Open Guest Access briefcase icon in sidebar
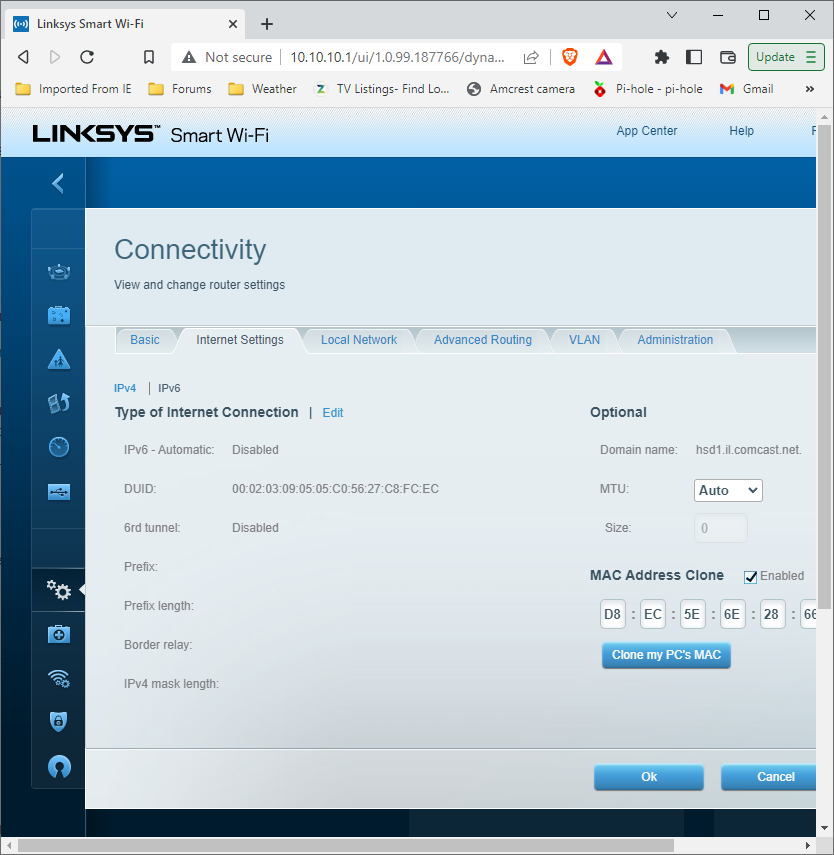This screenshot has height=855, width=834. pyautogui.click(x=59, y=315)
